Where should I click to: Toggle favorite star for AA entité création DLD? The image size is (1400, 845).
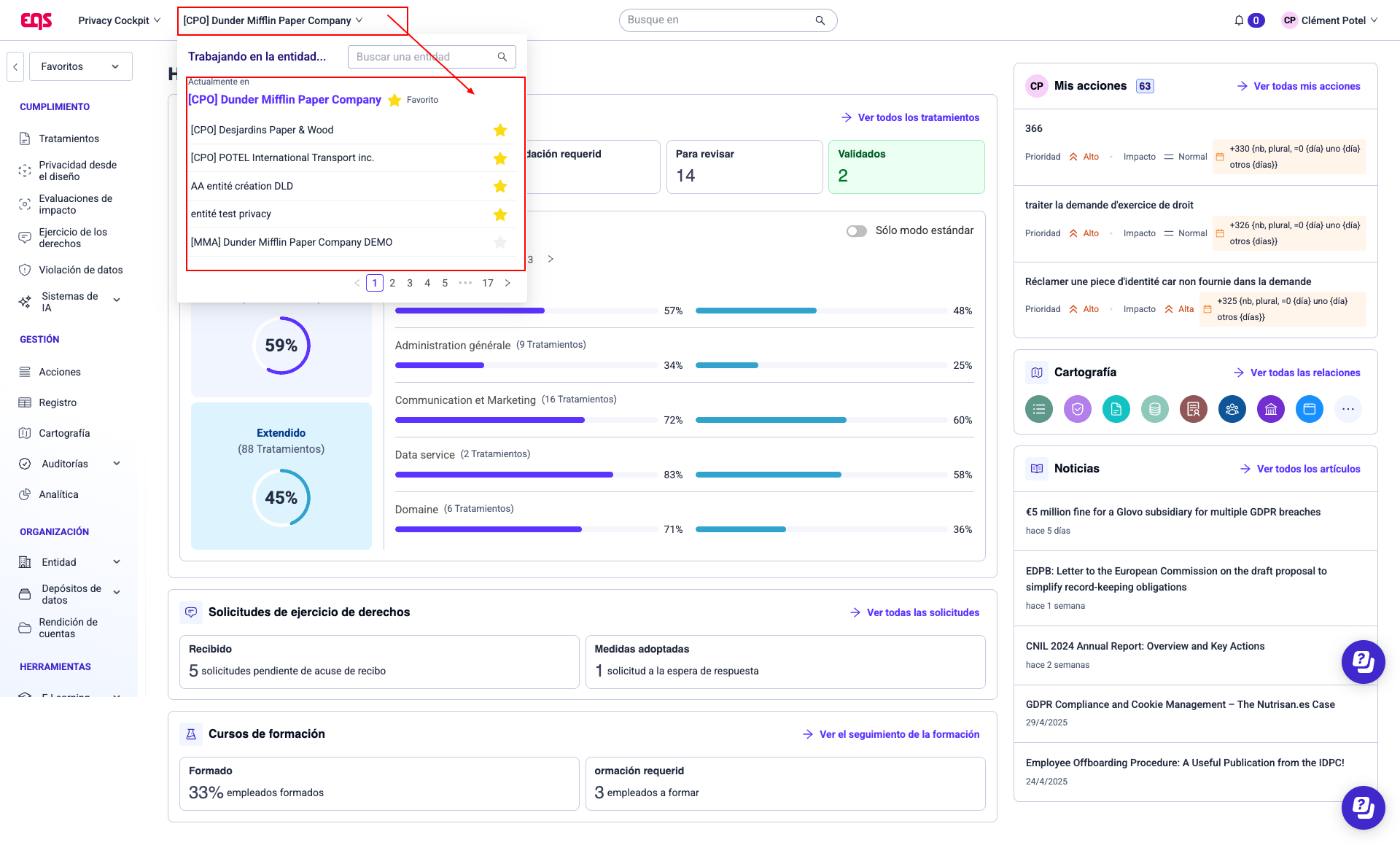click(500, 186)
